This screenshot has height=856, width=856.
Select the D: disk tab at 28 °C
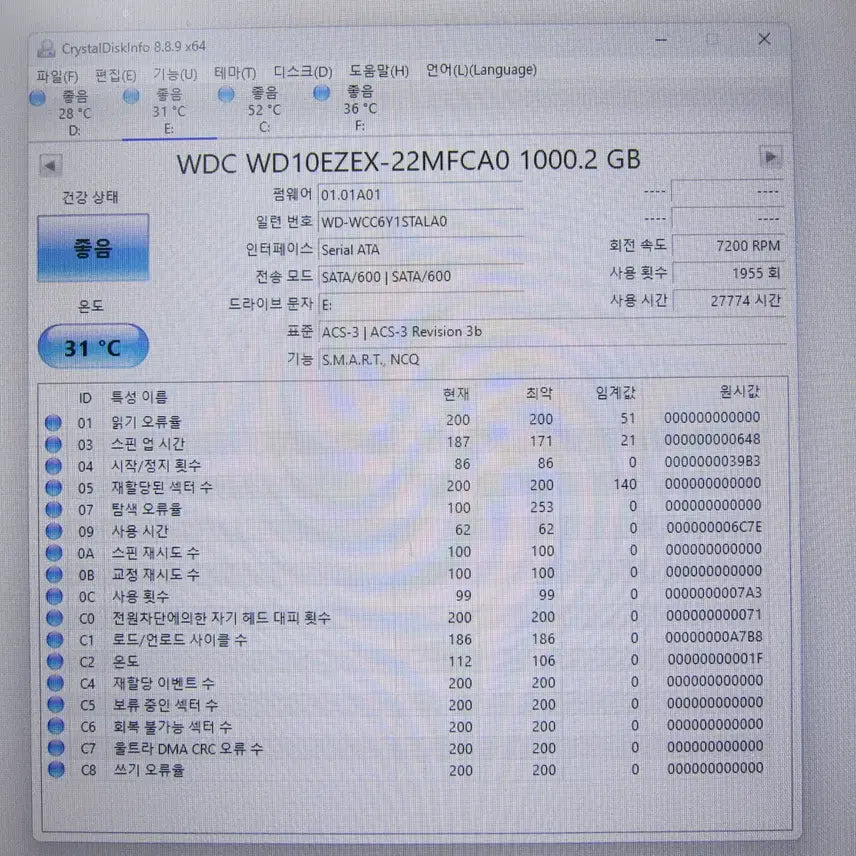(x=74, y=114)
